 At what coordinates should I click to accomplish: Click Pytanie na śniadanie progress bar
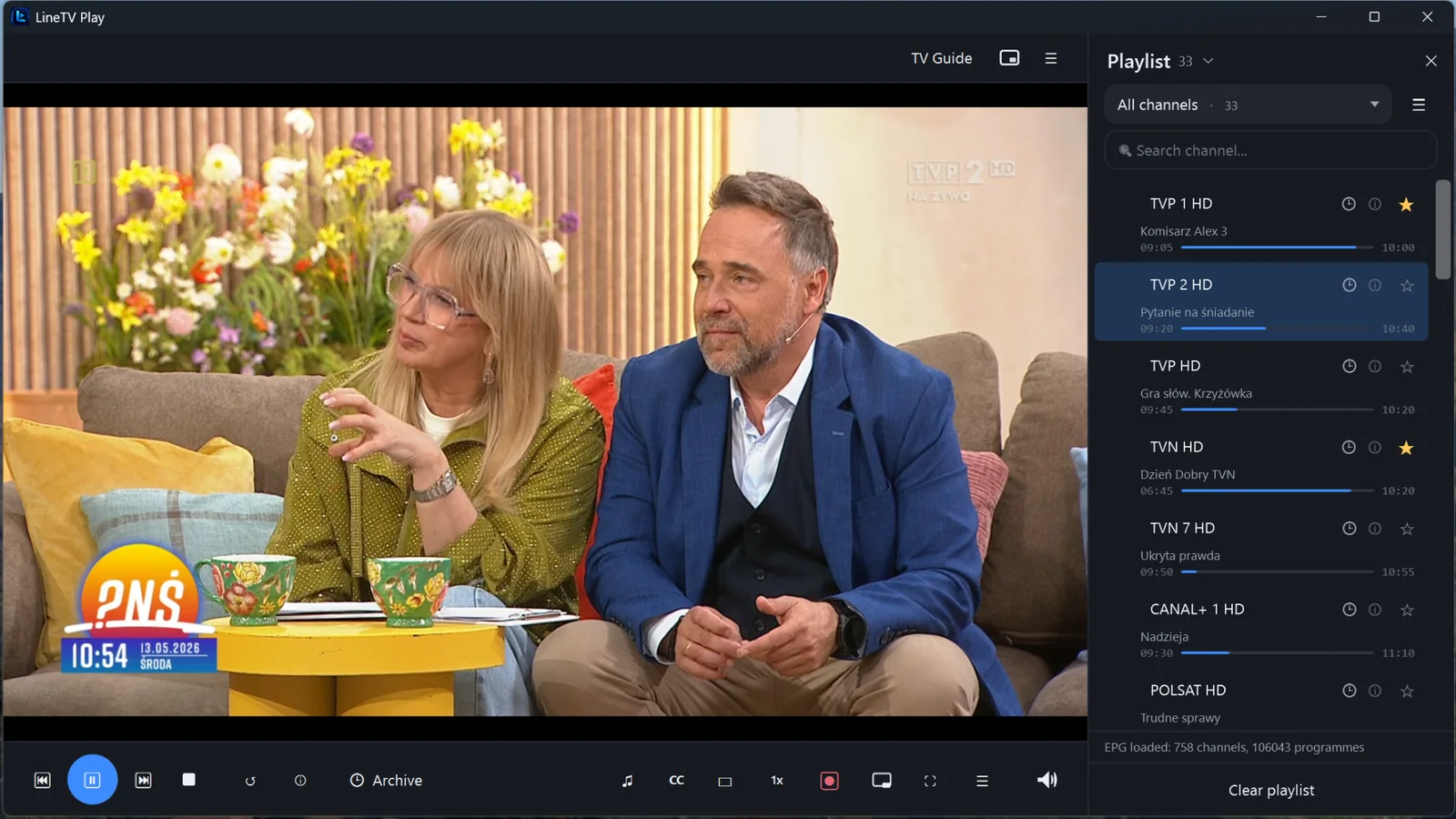pyautogui.click(x=1277, y=329)
